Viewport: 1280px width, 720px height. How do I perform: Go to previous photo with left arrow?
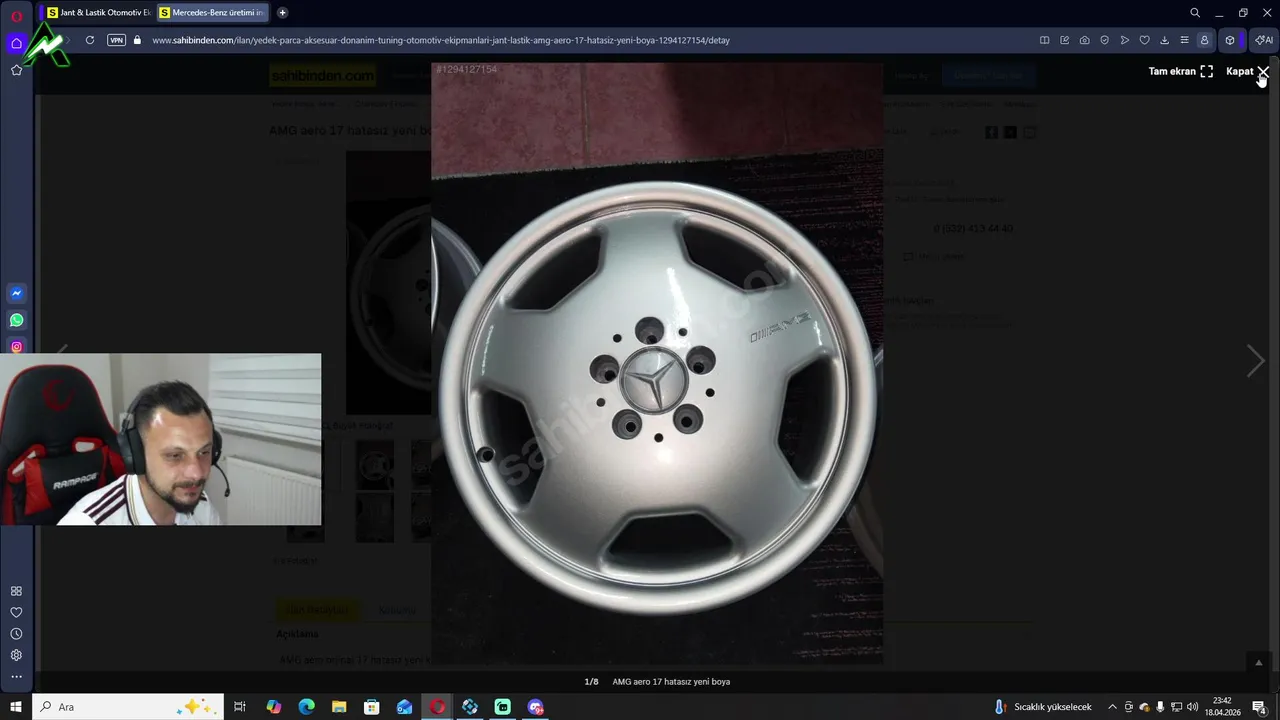[x=62, y=352]
